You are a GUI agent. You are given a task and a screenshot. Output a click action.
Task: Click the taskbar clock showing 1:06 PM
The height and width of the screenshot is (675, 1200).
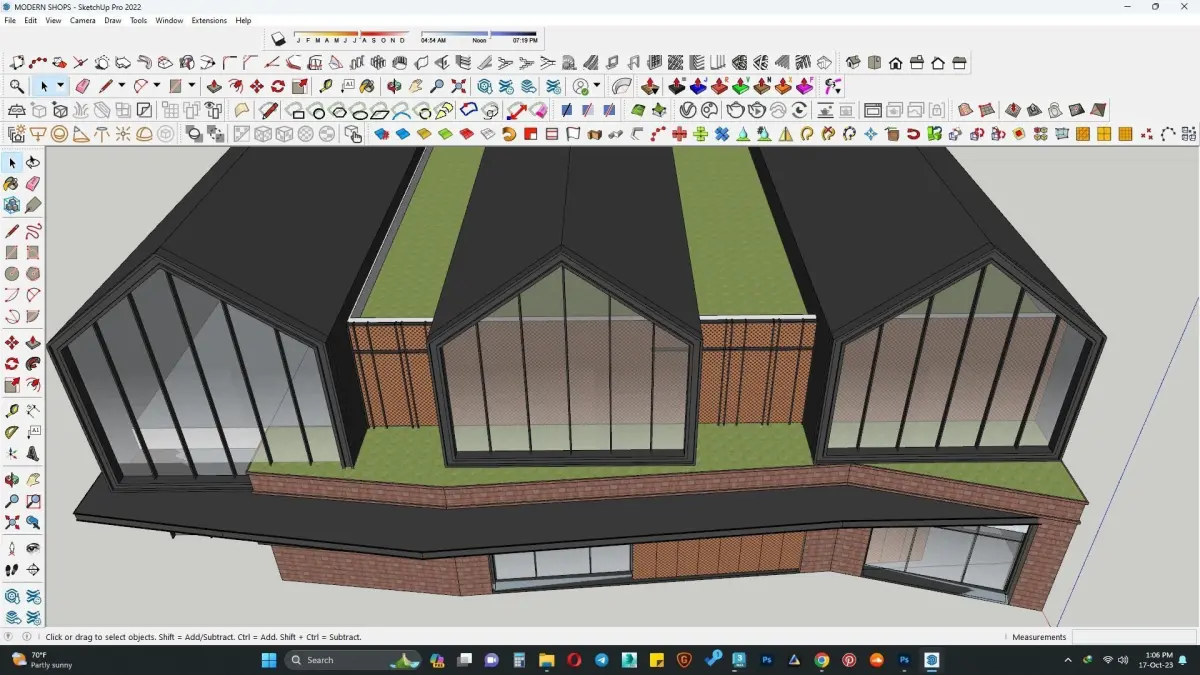(1160, 660)
